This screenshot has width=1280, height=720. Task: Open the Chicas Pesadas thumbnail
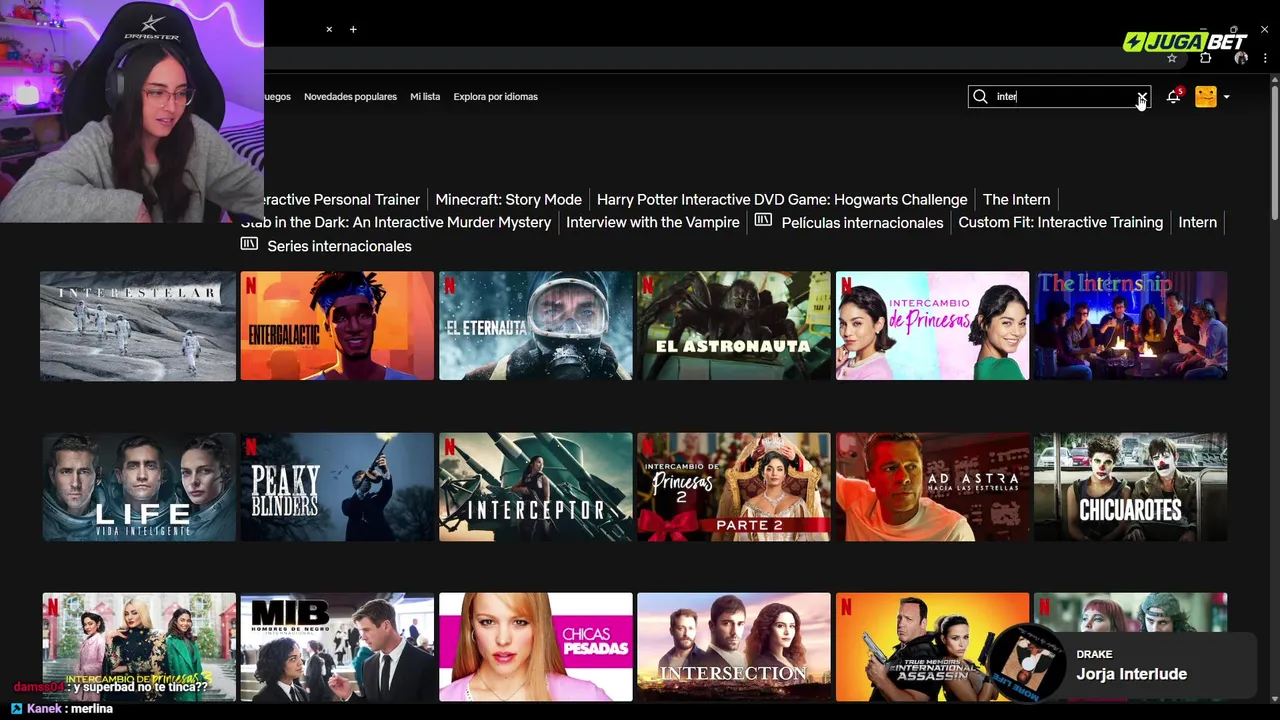pyautogui.click(x=536, y=647)
